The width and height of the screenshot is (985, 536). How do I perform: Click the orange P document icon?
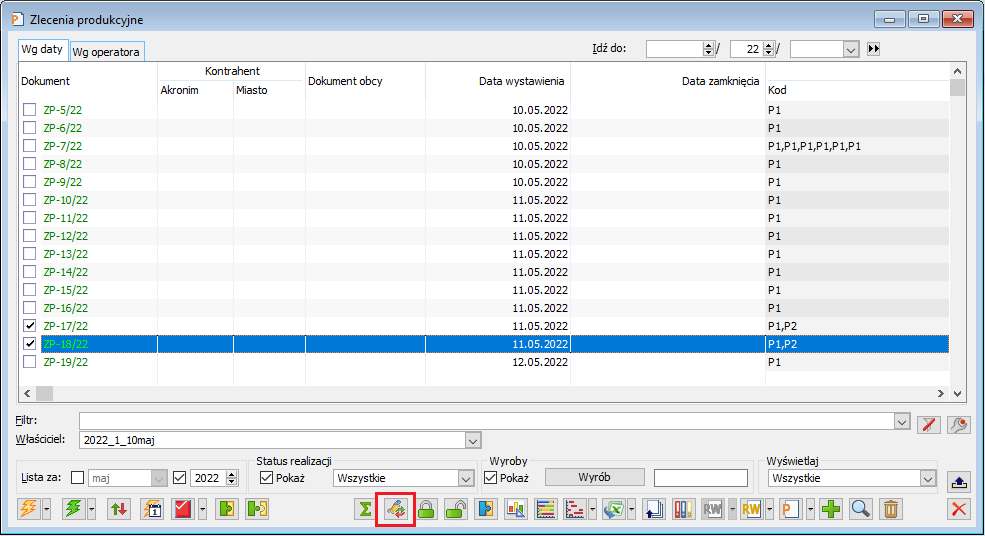coord(791,508)
